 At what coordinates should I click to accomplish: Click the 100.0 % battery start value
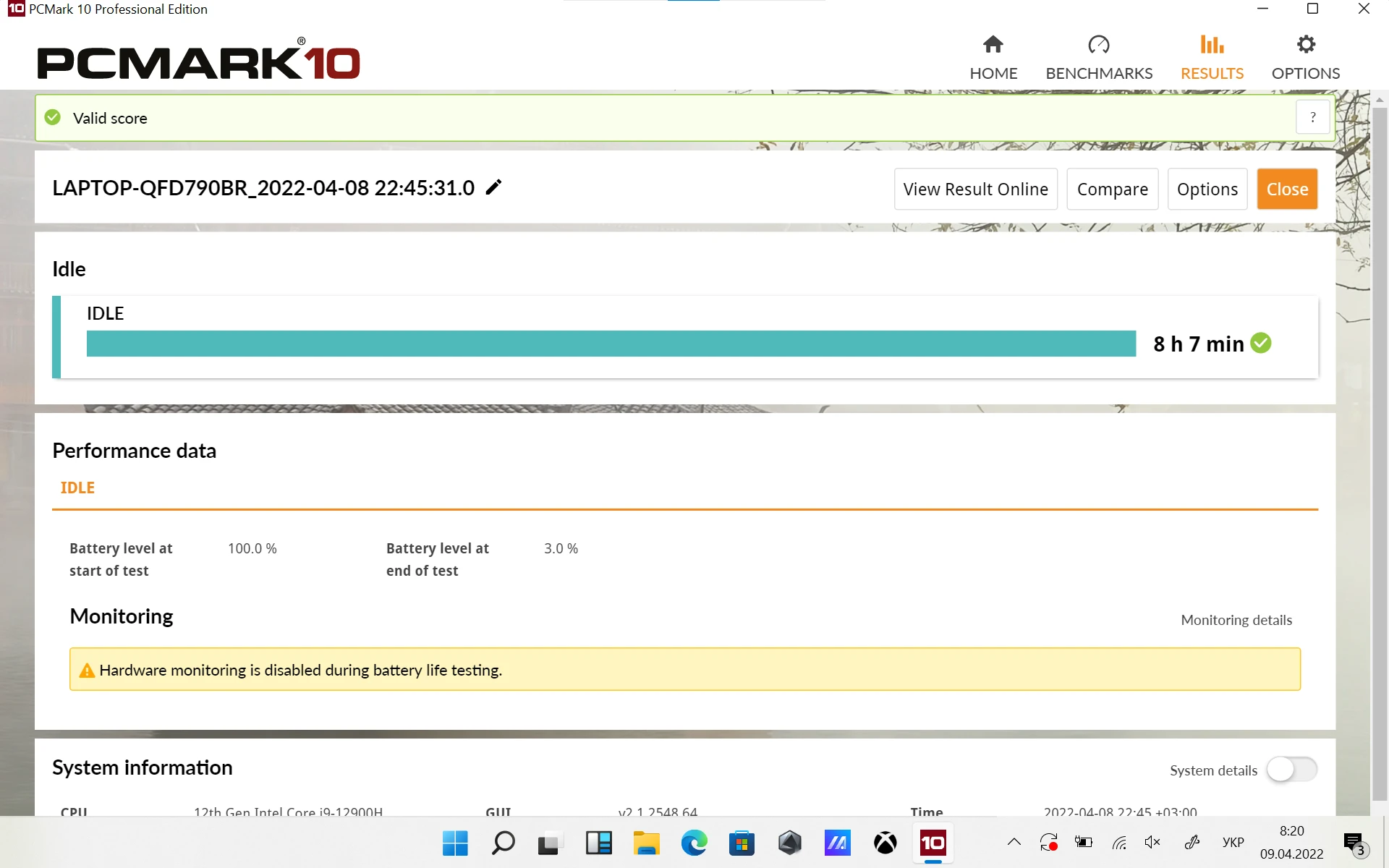(252, 548)
